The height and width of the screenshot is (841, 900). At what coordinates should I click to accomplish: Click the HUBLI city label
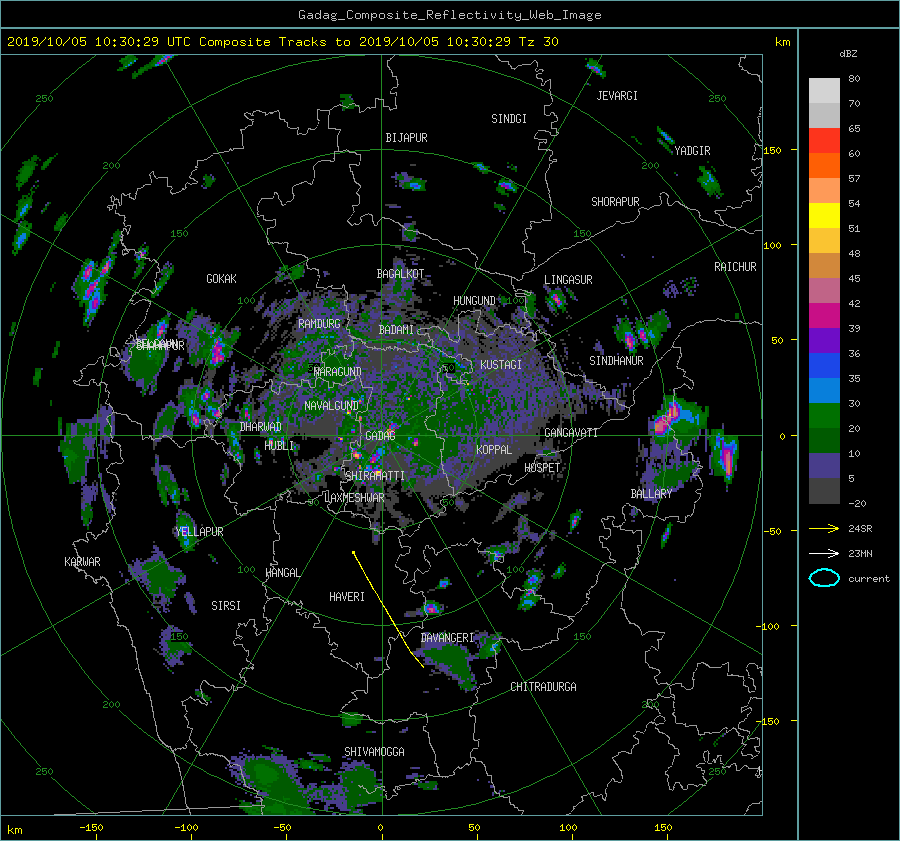click(x=279, y=445)
